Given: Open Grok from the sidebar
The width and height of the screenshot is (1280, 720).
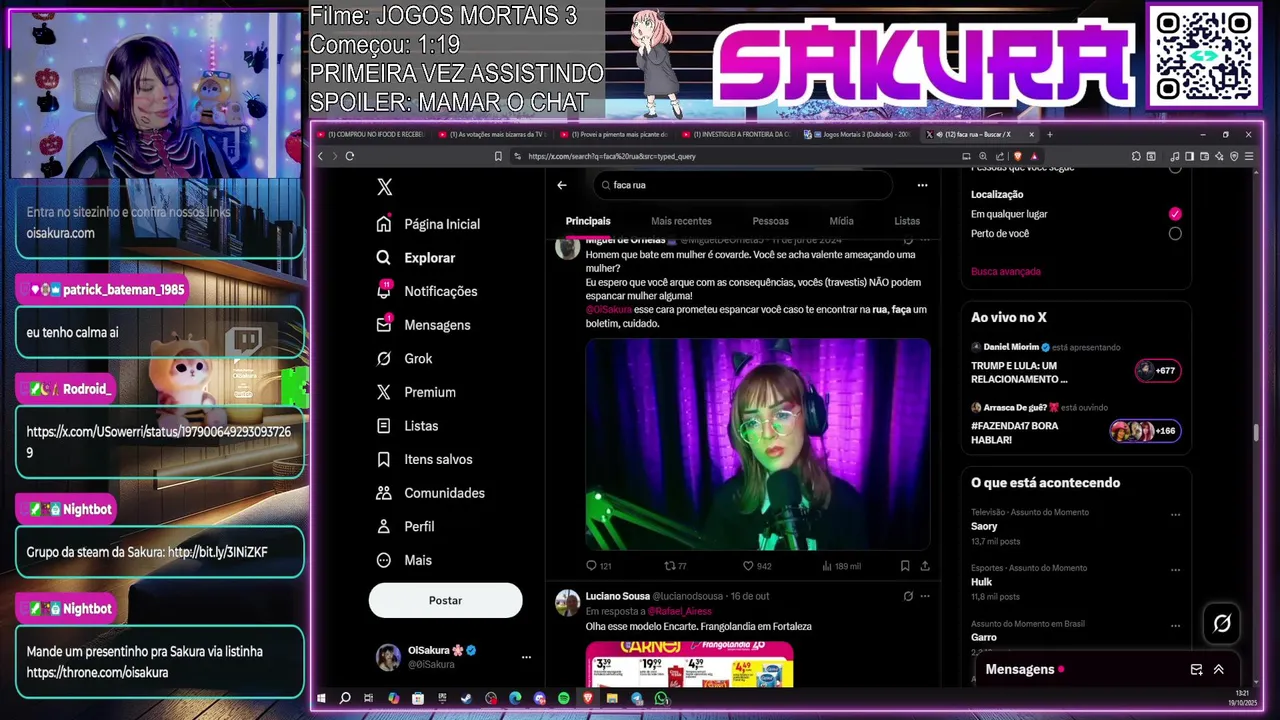Looking at the screenshot, I should (x=404, y=358).
